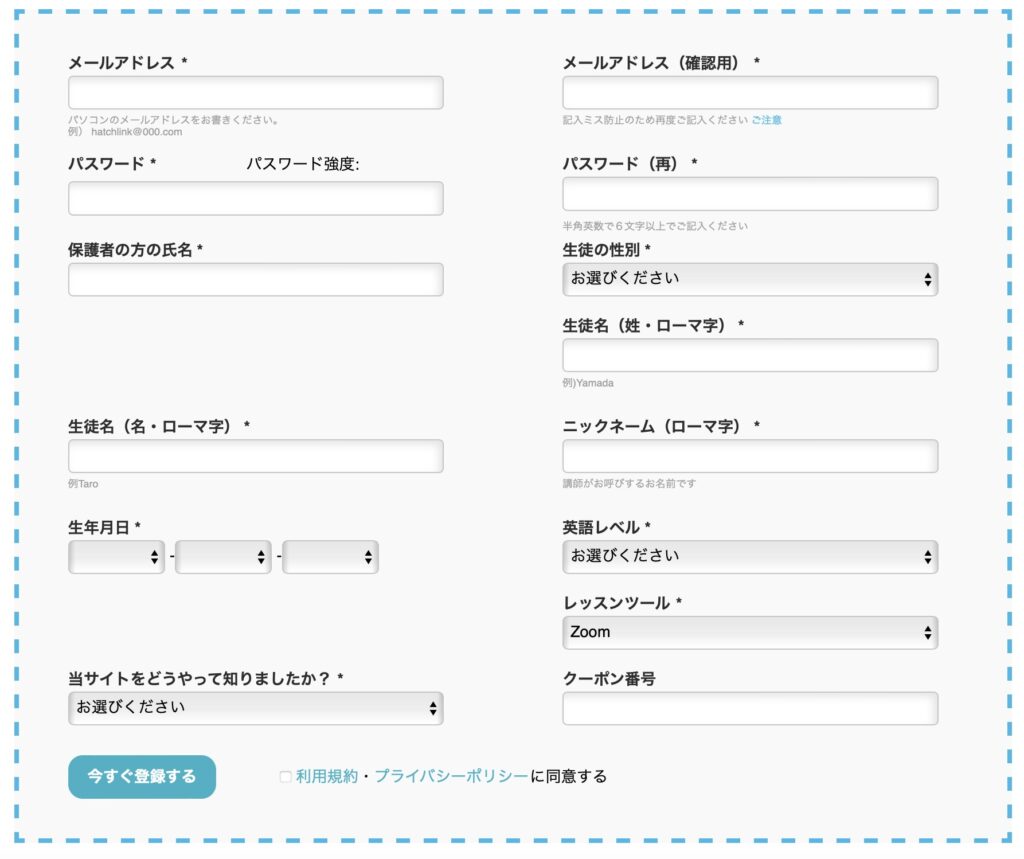Image resolution: width=1024 pixels, height=859 pixels.
Task: Select the パスワード input field
Action: tap(255, 198)
